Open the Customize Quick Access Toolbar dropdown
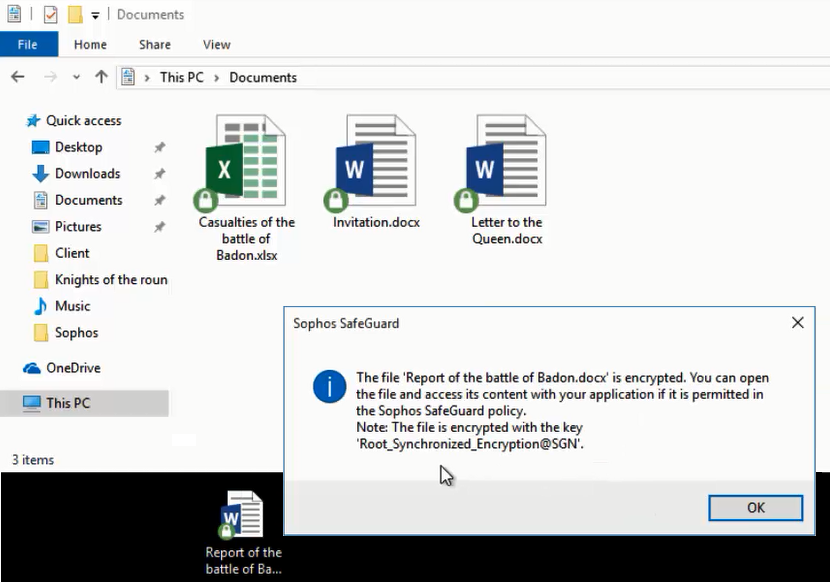This screenshot has width=830, height=582. pyautogui.click(x=95, y=15)
